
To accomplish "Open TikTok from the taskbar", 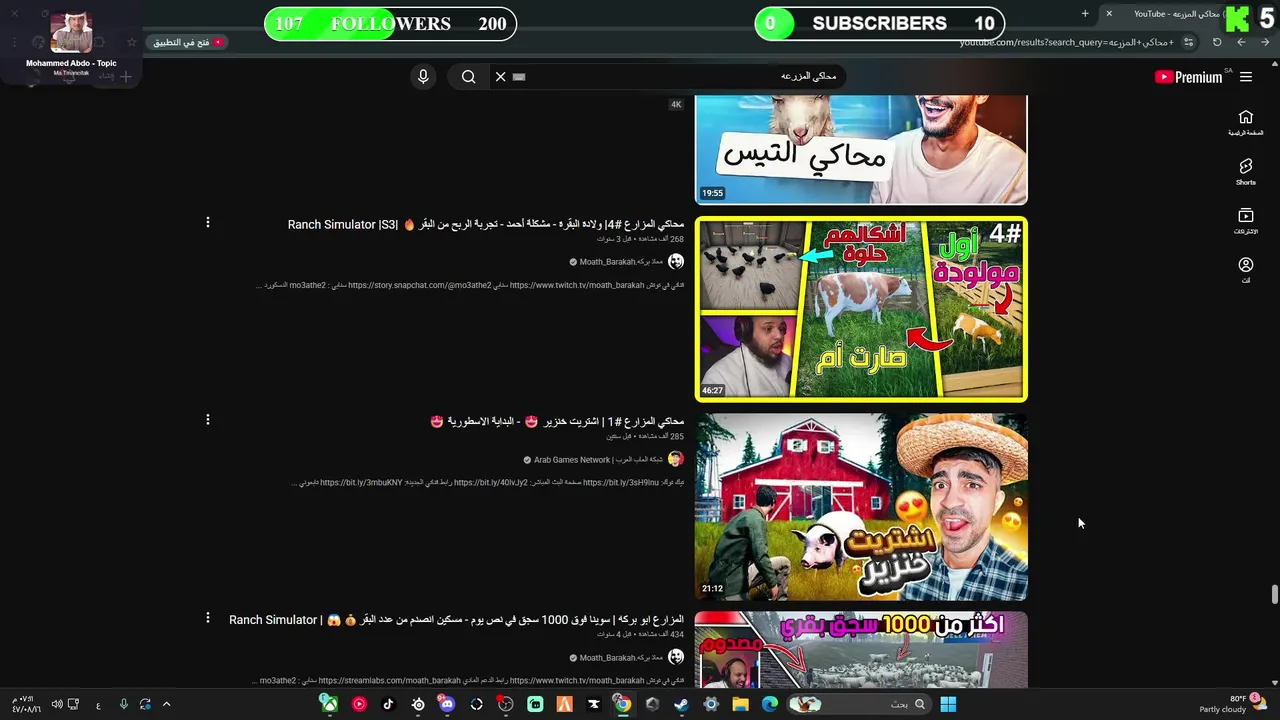I will 388,704.
